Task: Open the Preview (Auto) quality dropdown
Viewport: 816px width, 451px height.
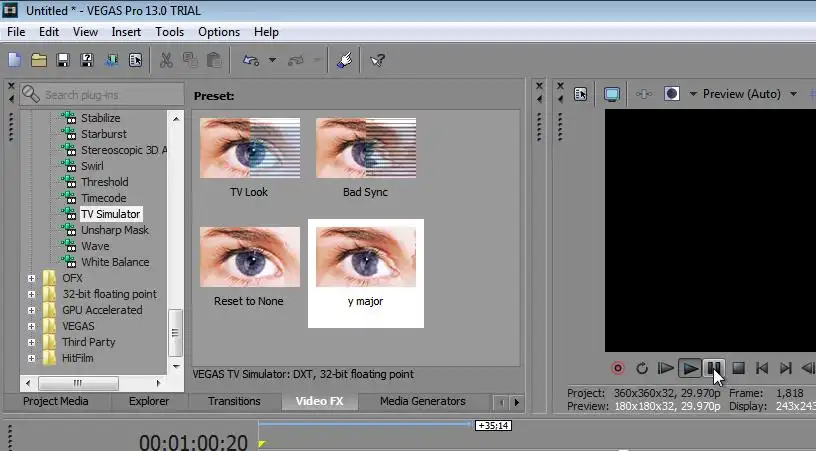Action: coord(794,94)
